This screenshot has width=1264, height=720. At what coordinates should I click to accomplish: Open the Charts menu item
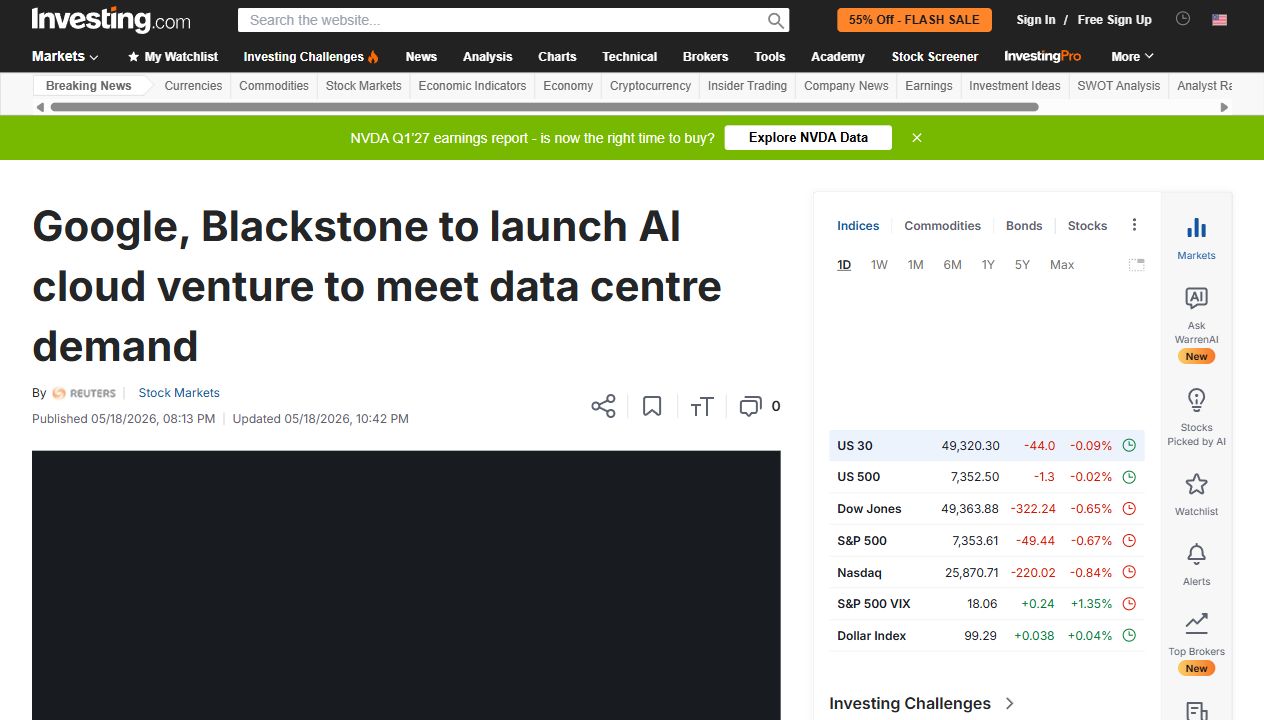point(557,56)
